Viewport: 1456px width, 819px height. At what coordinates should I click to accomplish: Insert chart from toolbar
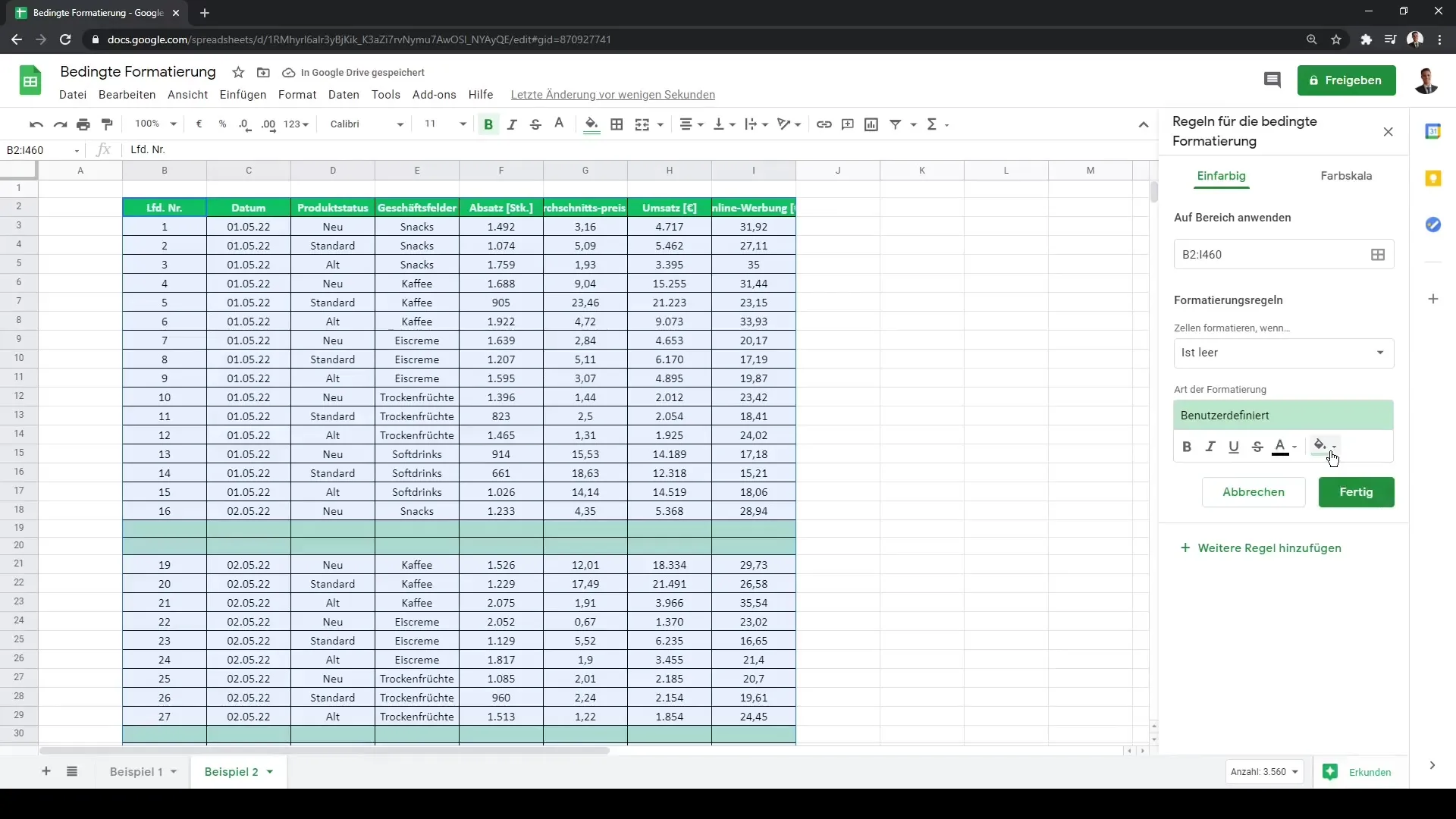tap(871, 124)
